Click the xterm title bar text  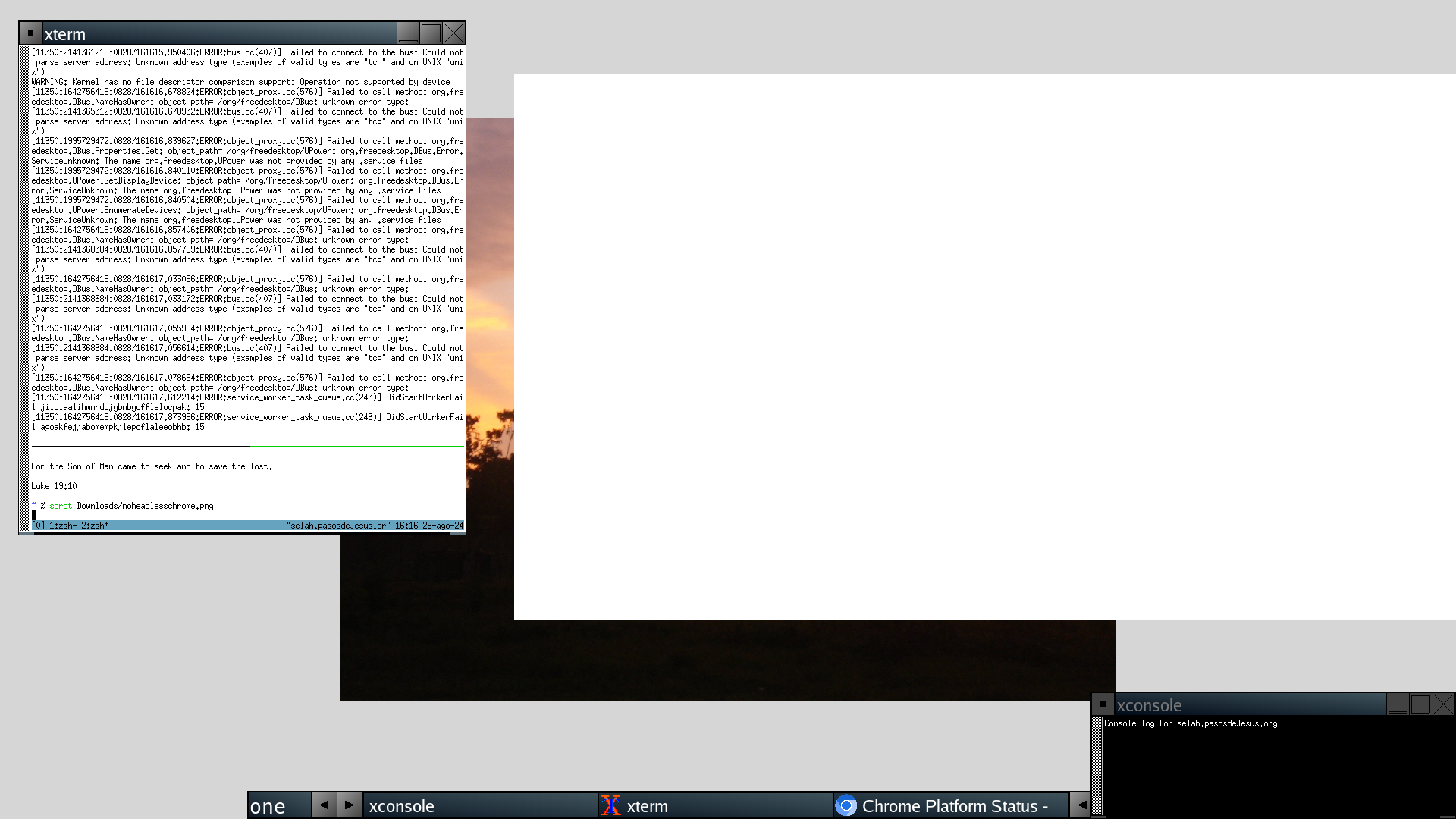point(65,34)
